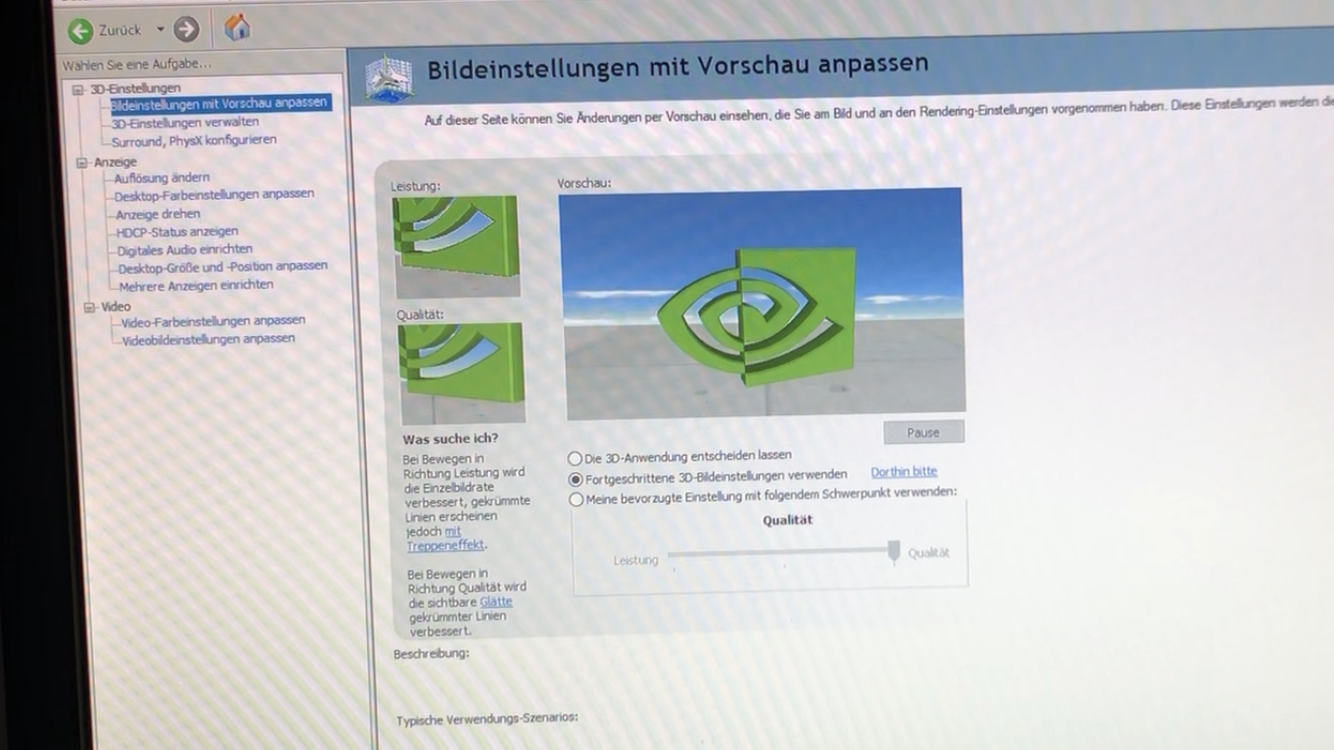
Task: Collapse the Video tree node
Action: (89, 307)
